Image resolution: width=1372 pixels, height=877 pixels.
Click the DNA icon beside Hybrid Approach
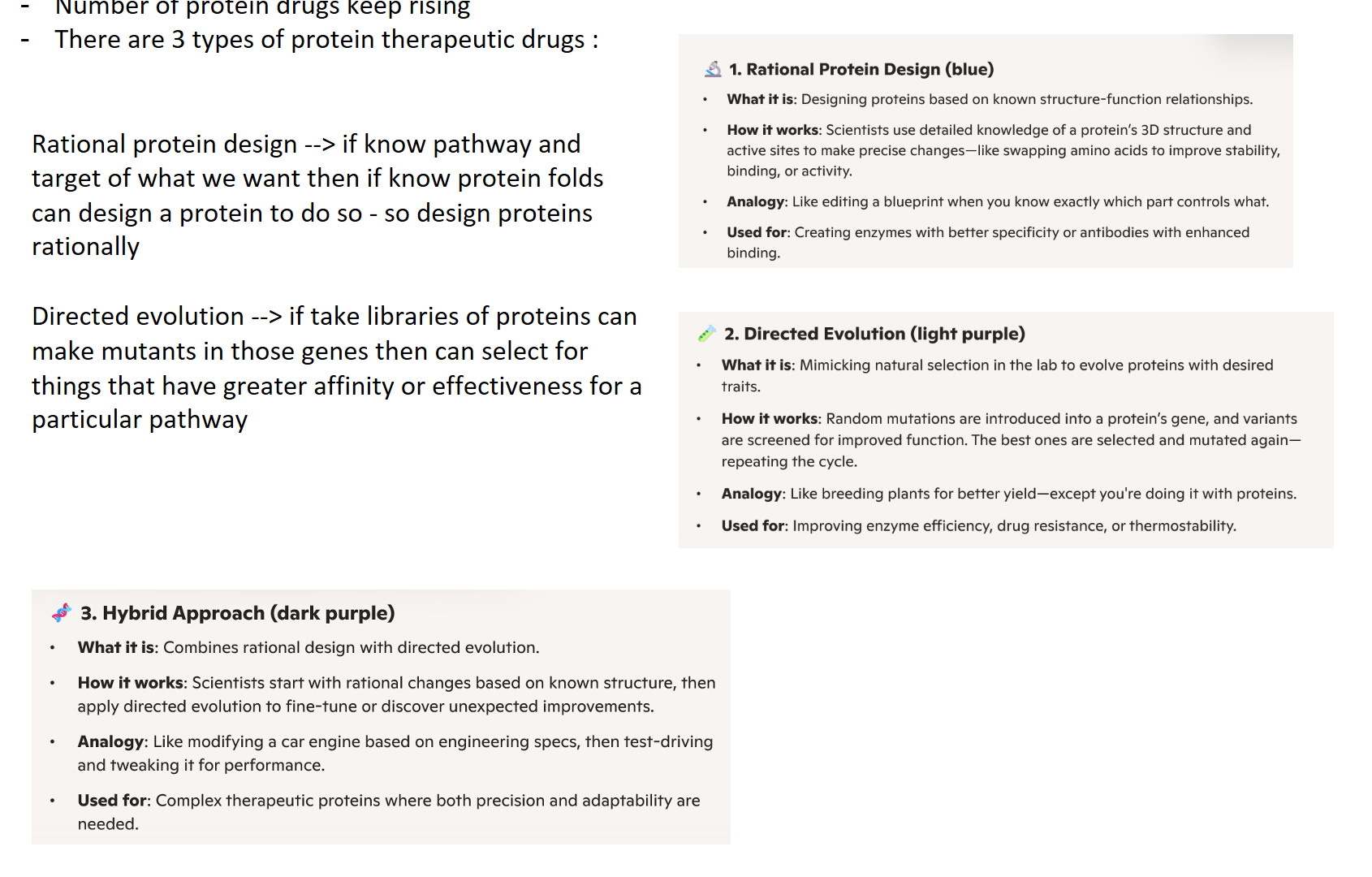click(x=62, y=613)
